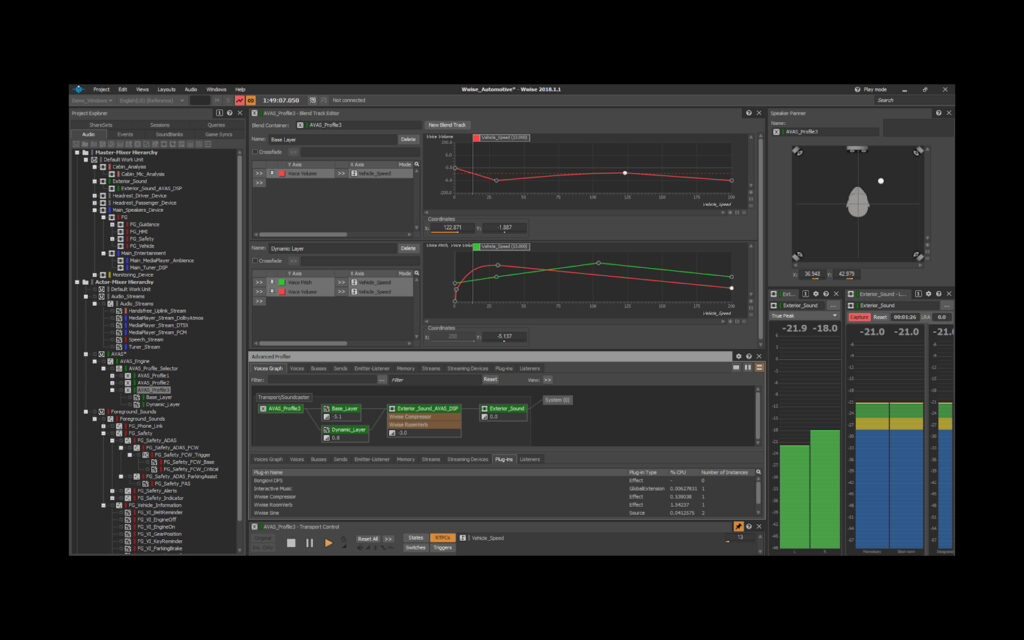This screenshot has width=1024, height=640.
Task: Click the white position dot in Speaker Panner
Action: click(x=881, y=181)
